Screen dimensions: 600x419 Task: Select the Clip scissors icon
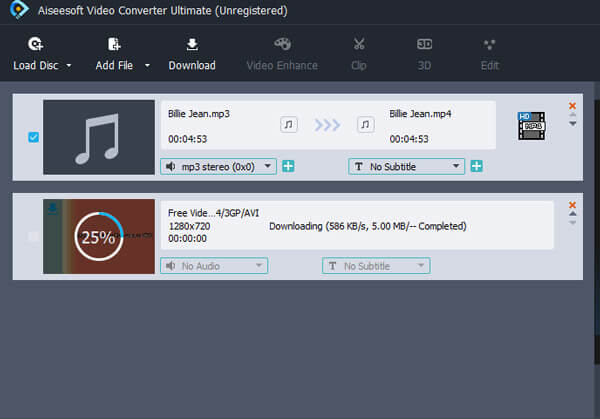click(359, 44)
